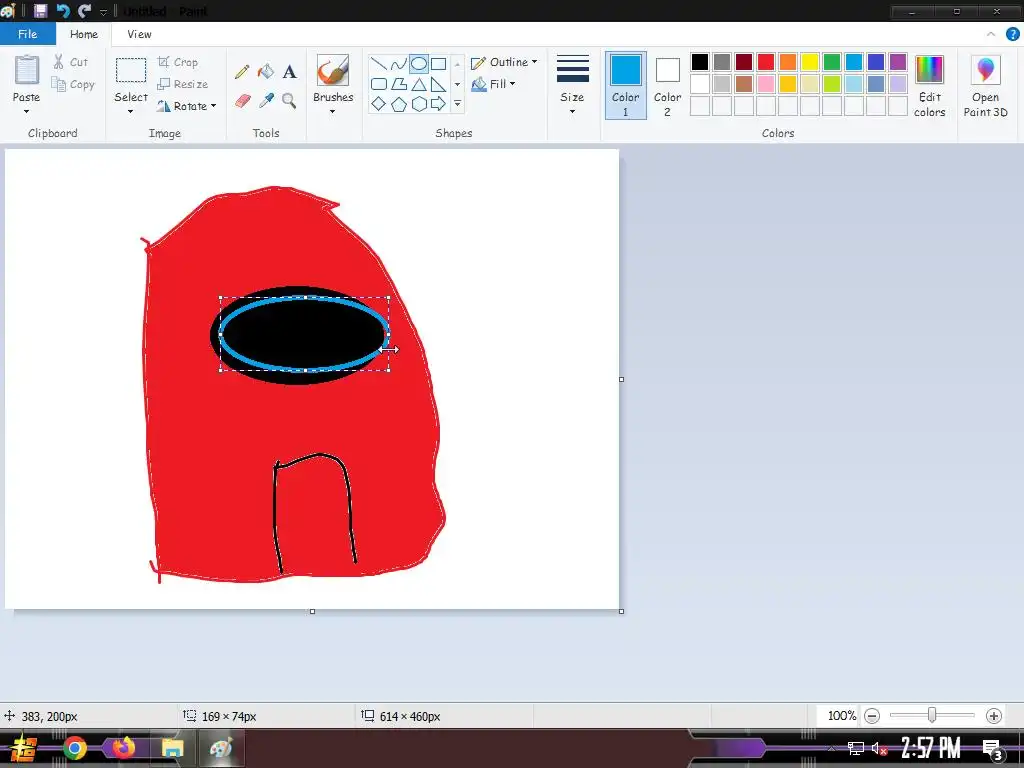Click the Paste clipboard icon
Image resolution: width=1024 pixels, height=768 pixels.
click(27, 70)
